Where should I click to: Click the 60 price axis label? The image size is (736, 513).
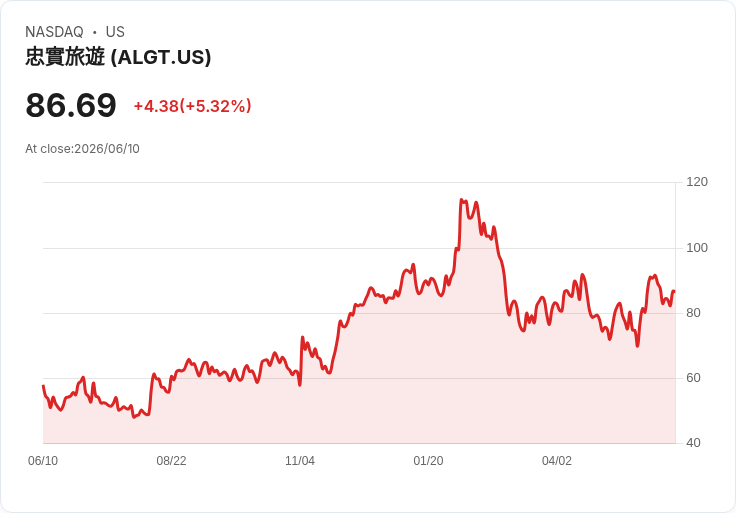693,378
